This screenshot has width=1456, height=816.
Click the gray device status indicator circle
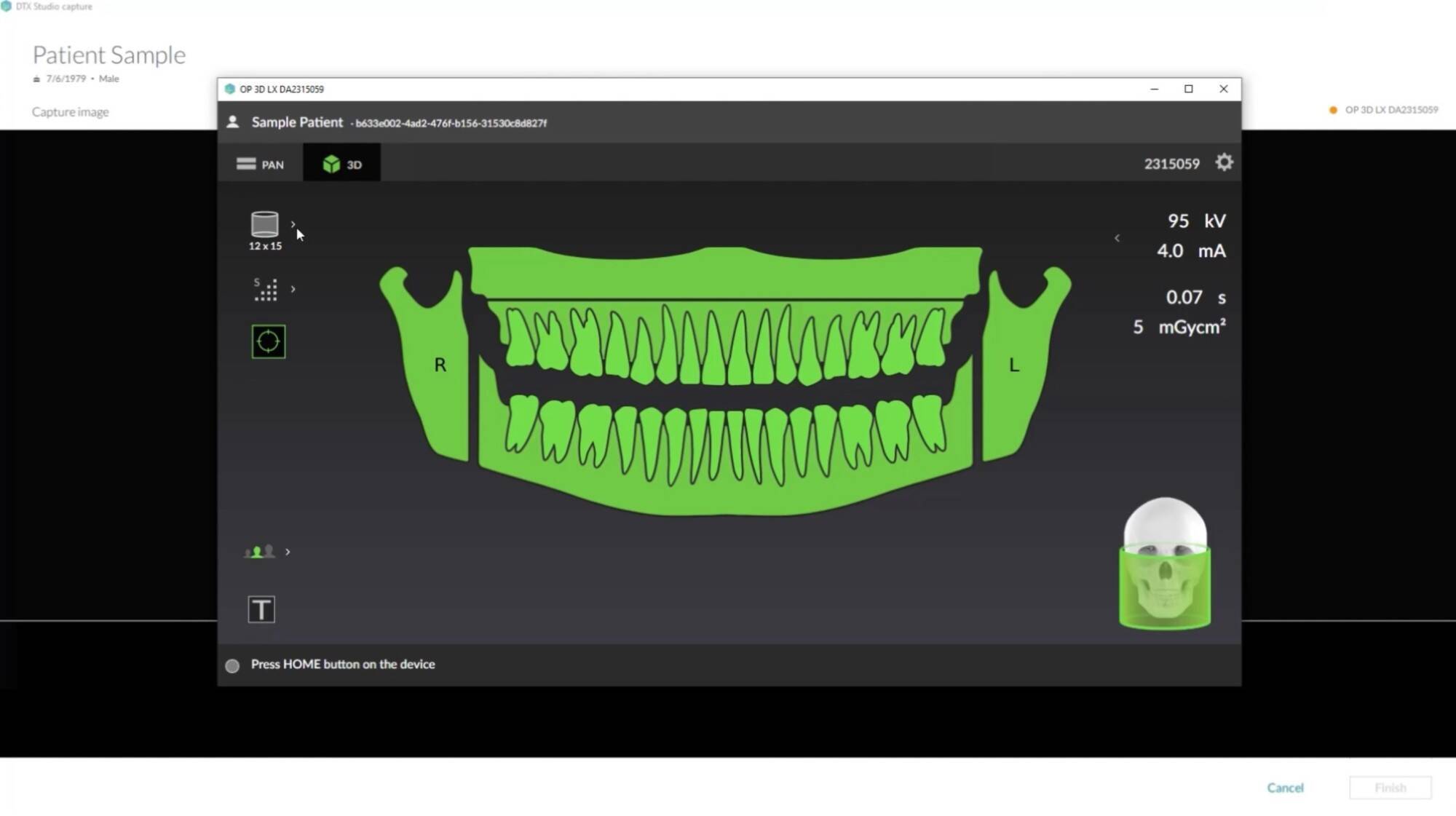click(x=232, y=665)
